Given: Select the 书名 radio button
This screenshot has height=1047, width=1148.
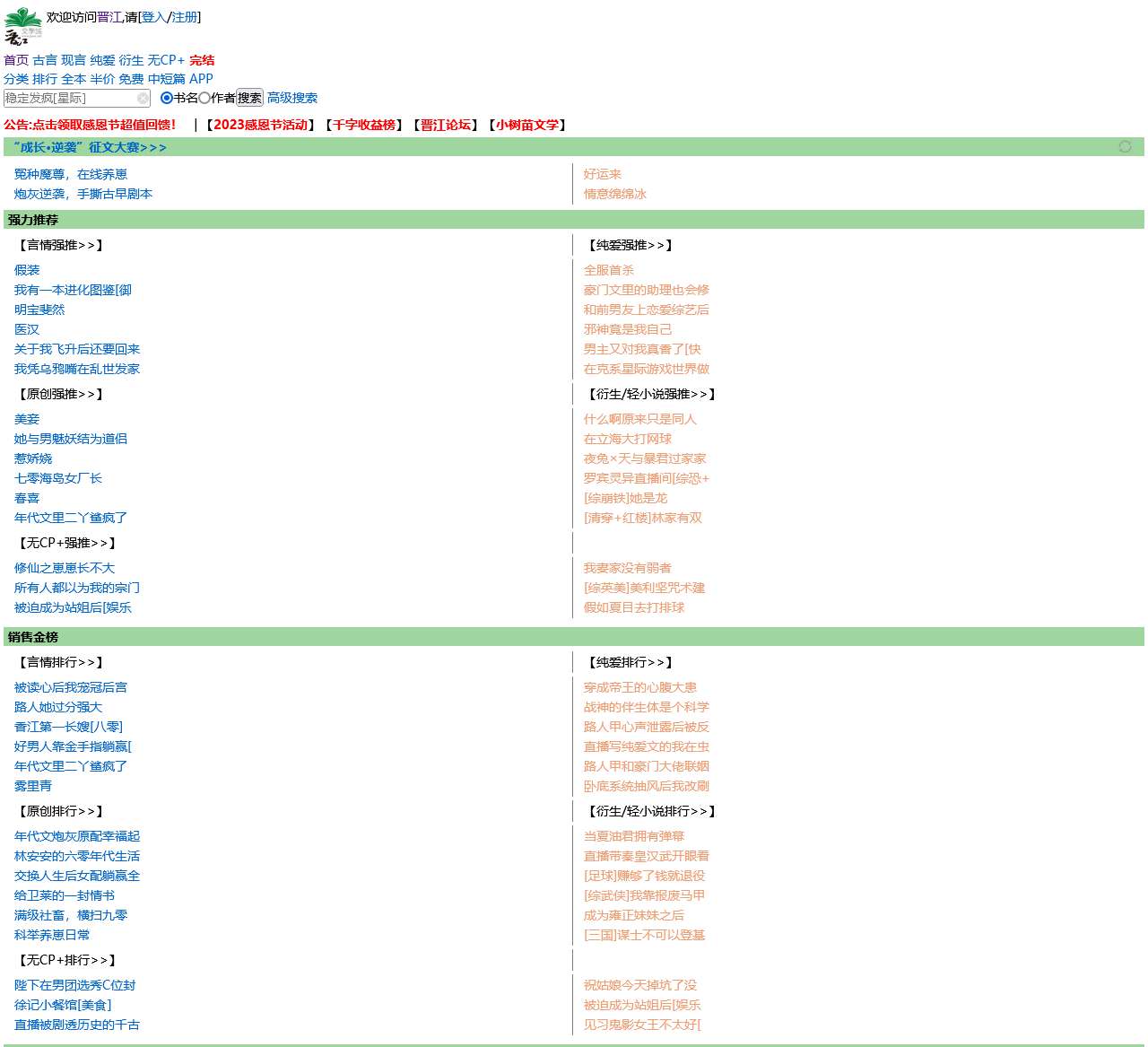Looking at the screenshot, I should coord(166,98).
